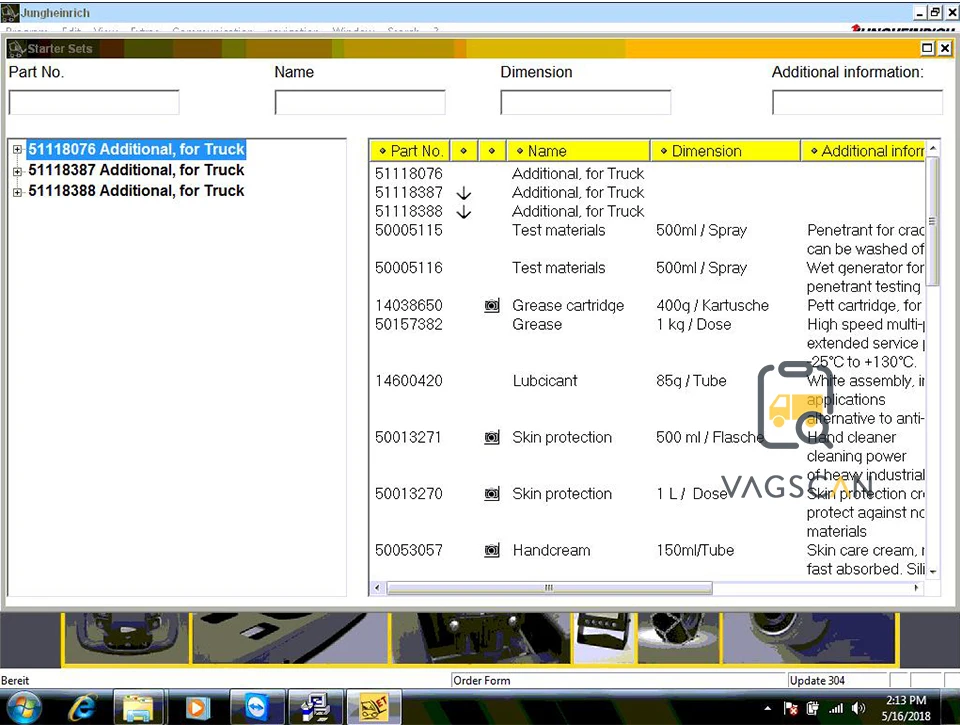Click the first narrow diamond column header

[x=464, y=151]
